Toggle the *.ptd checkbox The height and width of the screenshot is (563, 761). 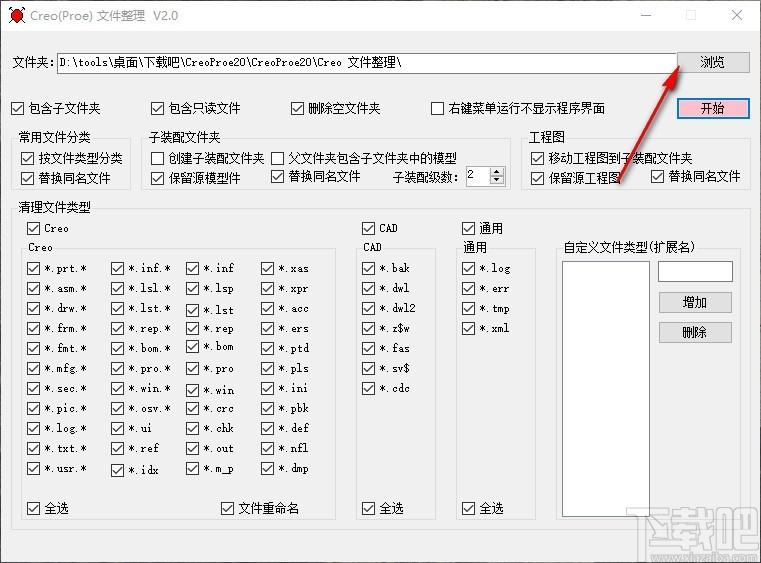[x=267, y=348]
